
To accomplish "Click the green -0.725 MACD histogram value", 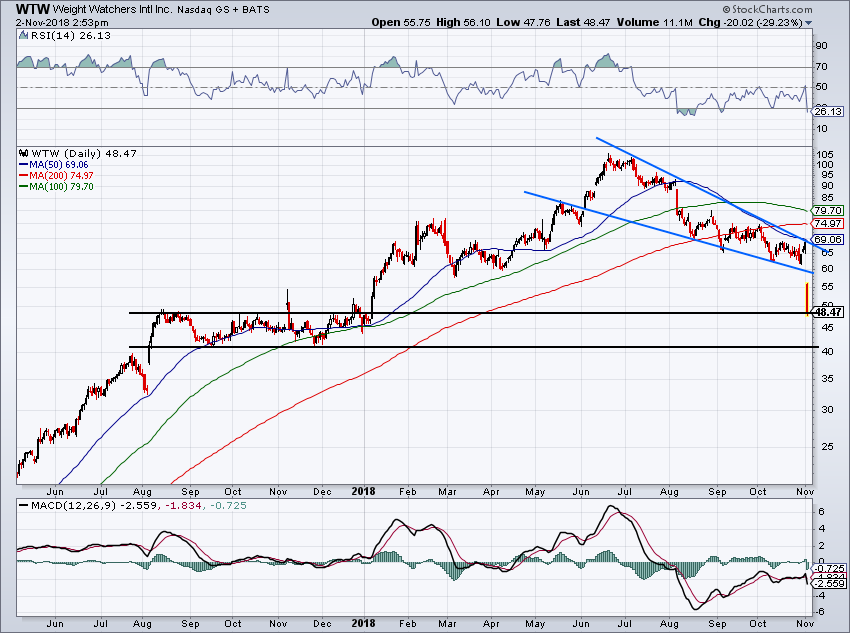I will coord(228,505).
